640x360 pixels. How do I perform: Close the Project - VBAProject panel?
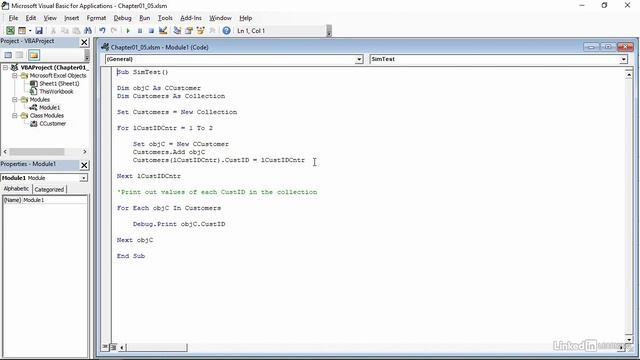84,42
